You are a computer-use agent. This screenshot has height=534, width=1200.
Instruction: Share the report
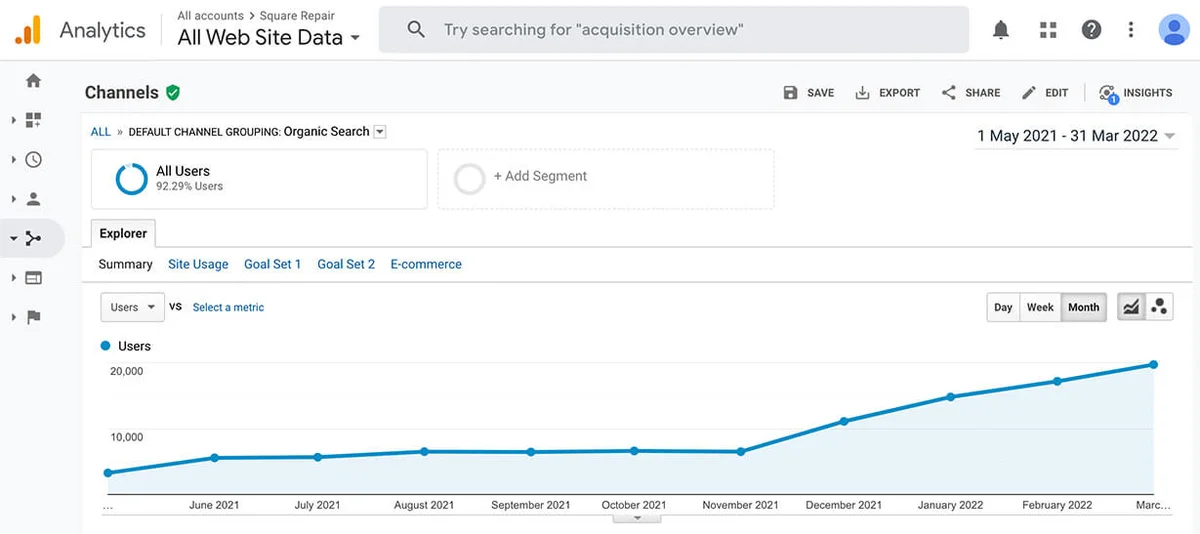(971, 92)
